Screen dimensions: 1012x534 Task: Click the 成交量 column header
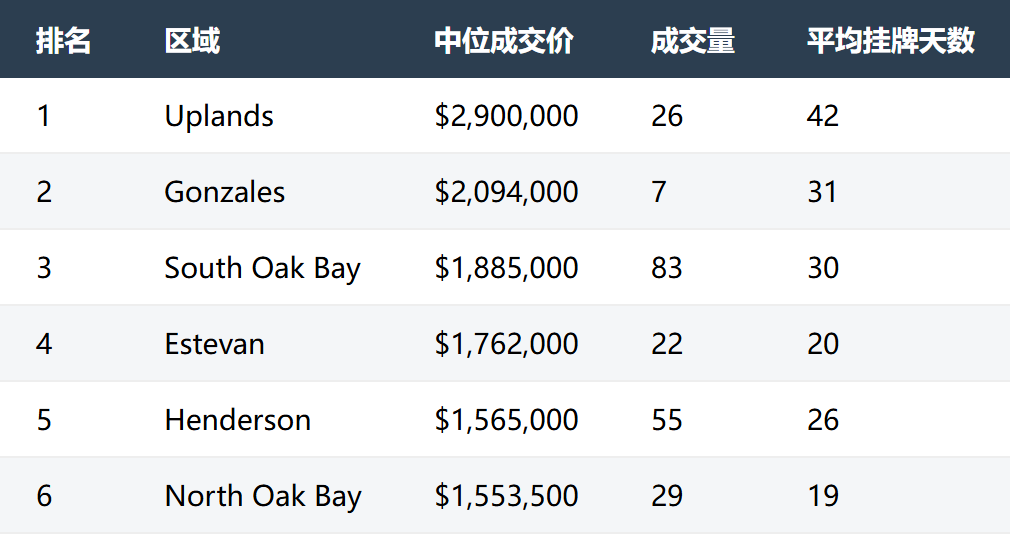click(692, 41)
